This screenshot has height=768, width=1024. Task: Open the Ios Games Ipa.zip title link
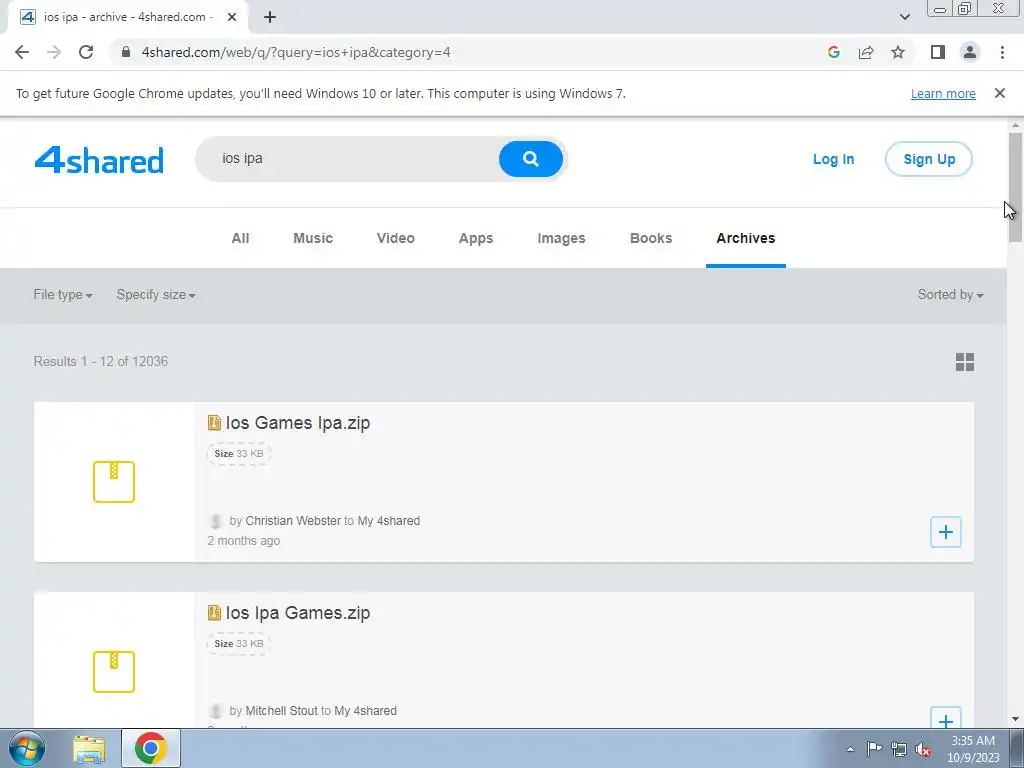(298, 423)
